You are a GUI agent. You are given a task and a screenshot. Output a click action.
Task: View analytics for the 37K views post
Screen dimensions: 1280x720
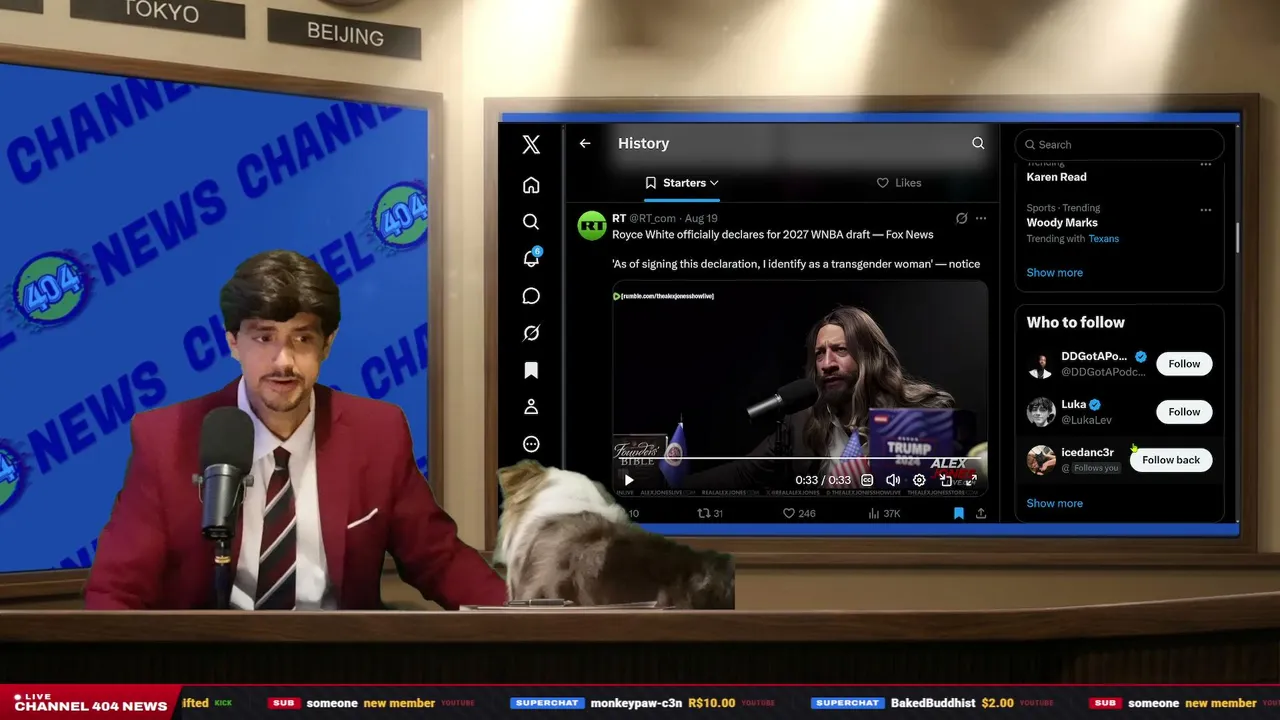point(884,513)
